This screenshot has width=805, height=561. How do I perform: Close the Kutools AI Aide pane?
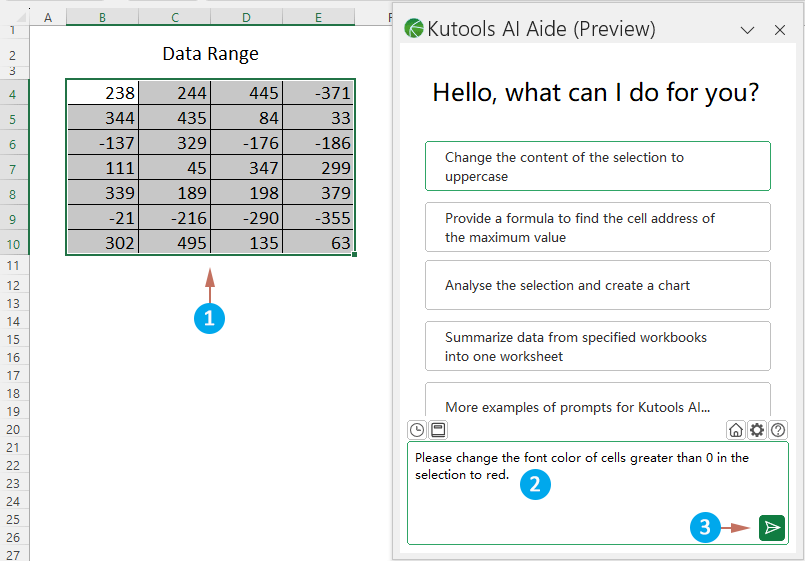point(780,30)
